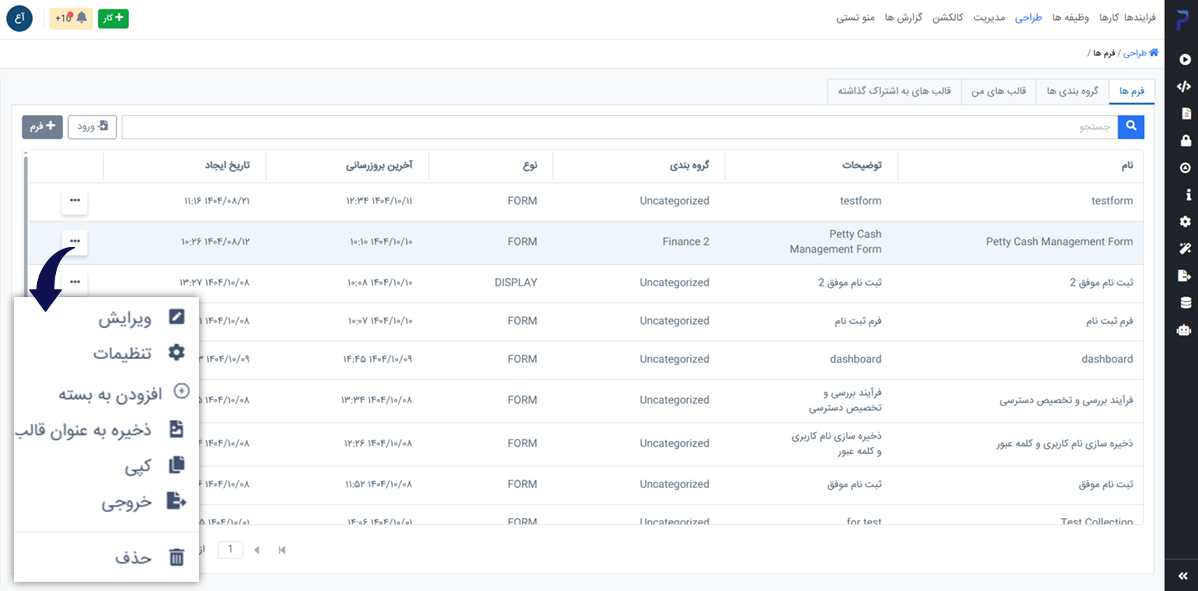Collapse the sidebar with the double chevron
This screenshot has width=1198, height=591.
point(1184,576)
